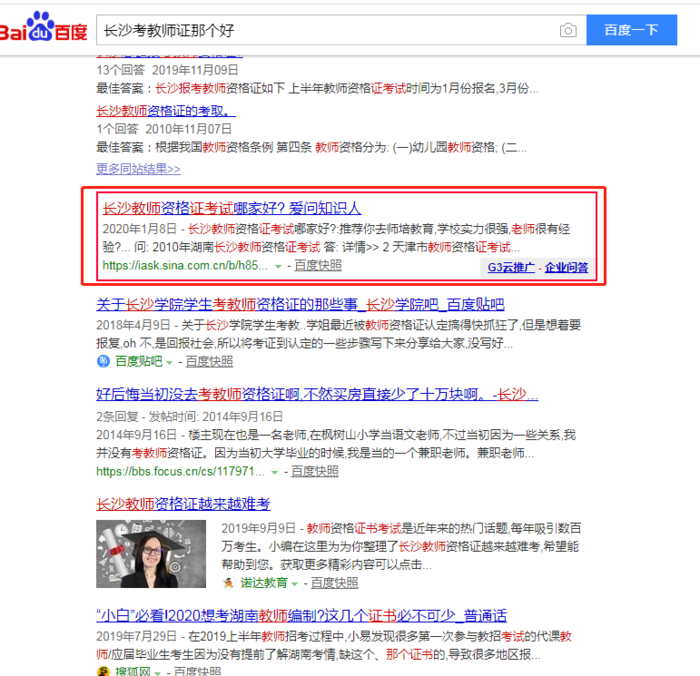700x676 pixels.
Task: Click the 百度贴吧 source icon
Action: tap(103, 361)
